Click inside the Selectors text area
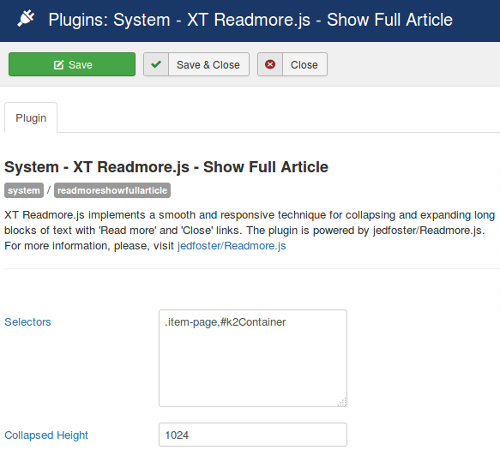500x456 pixels. 253,358
